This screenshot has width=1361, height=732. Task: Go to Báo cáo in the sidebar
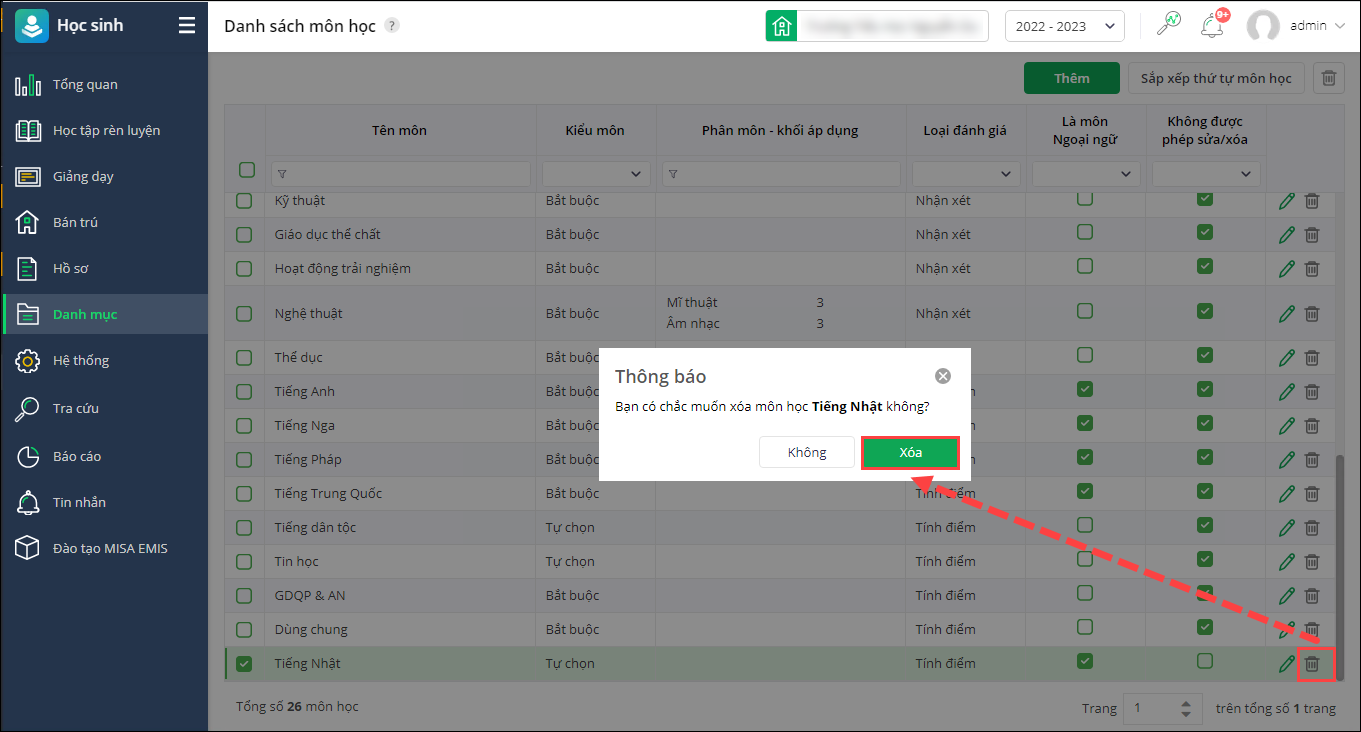click(x=77, y=456)
